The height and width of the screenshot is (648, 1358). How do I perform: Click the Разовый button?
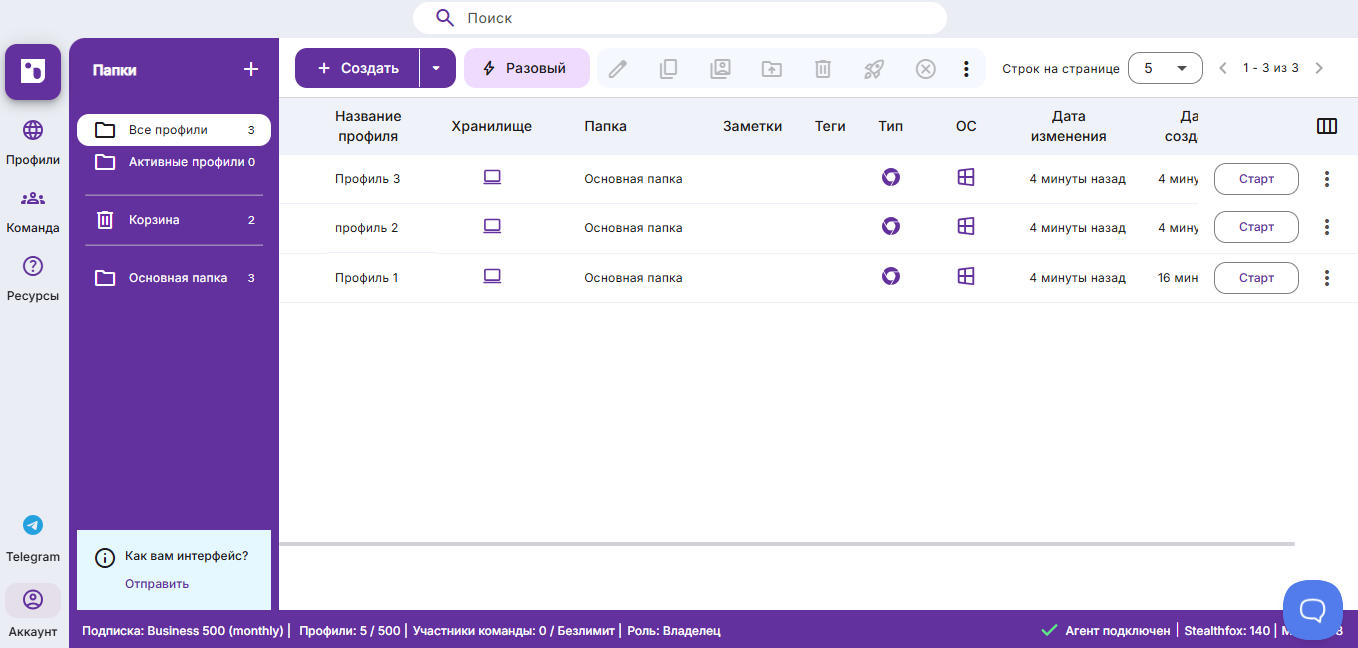[527, 68]
